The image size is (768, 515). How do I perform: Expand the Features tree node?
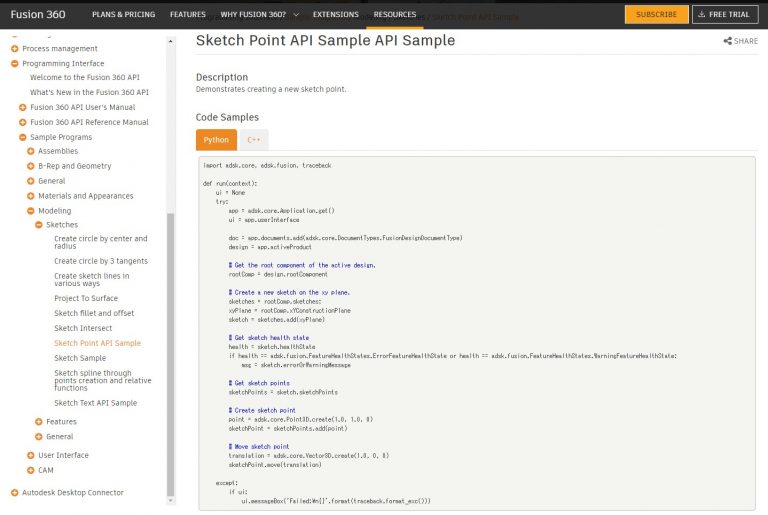[x=39, y=421]
